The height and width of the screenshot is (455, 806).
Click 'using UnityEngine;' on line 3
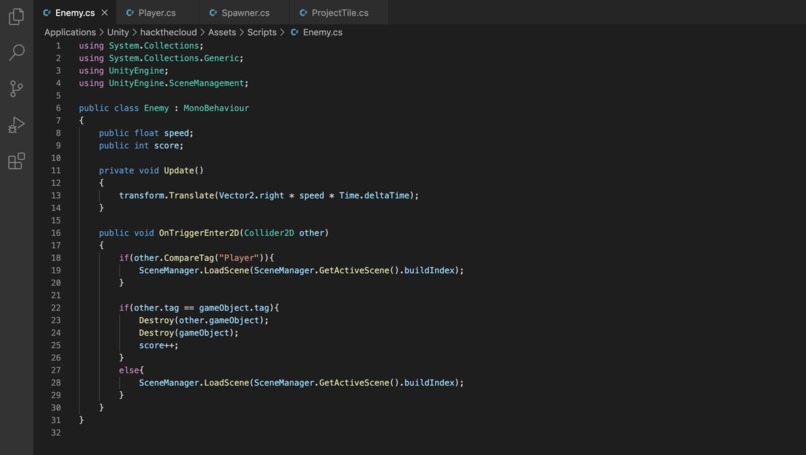coord(123,70)
